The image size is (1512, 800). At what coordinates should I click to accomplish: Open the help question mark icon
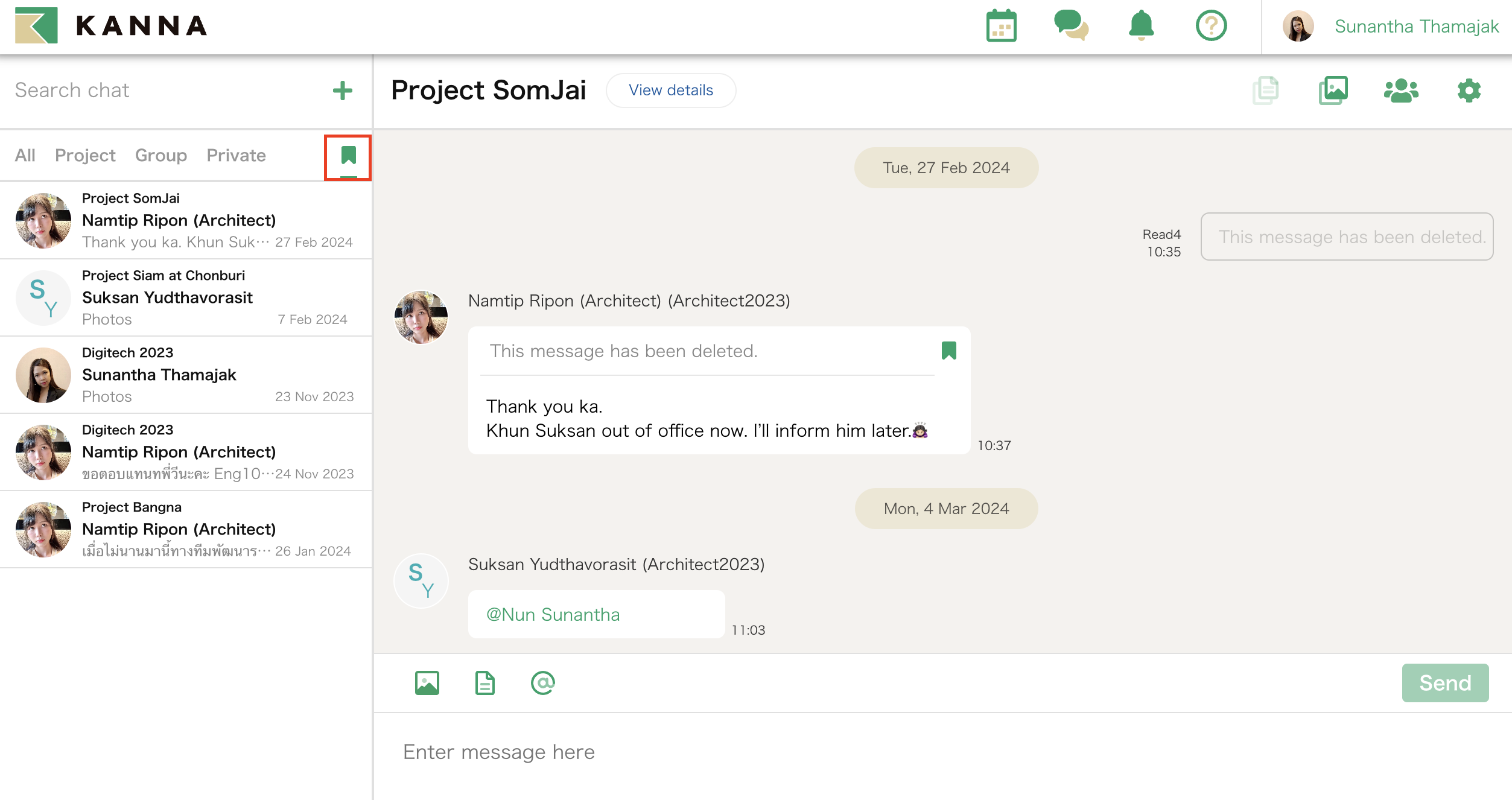tap(1211, 26)
